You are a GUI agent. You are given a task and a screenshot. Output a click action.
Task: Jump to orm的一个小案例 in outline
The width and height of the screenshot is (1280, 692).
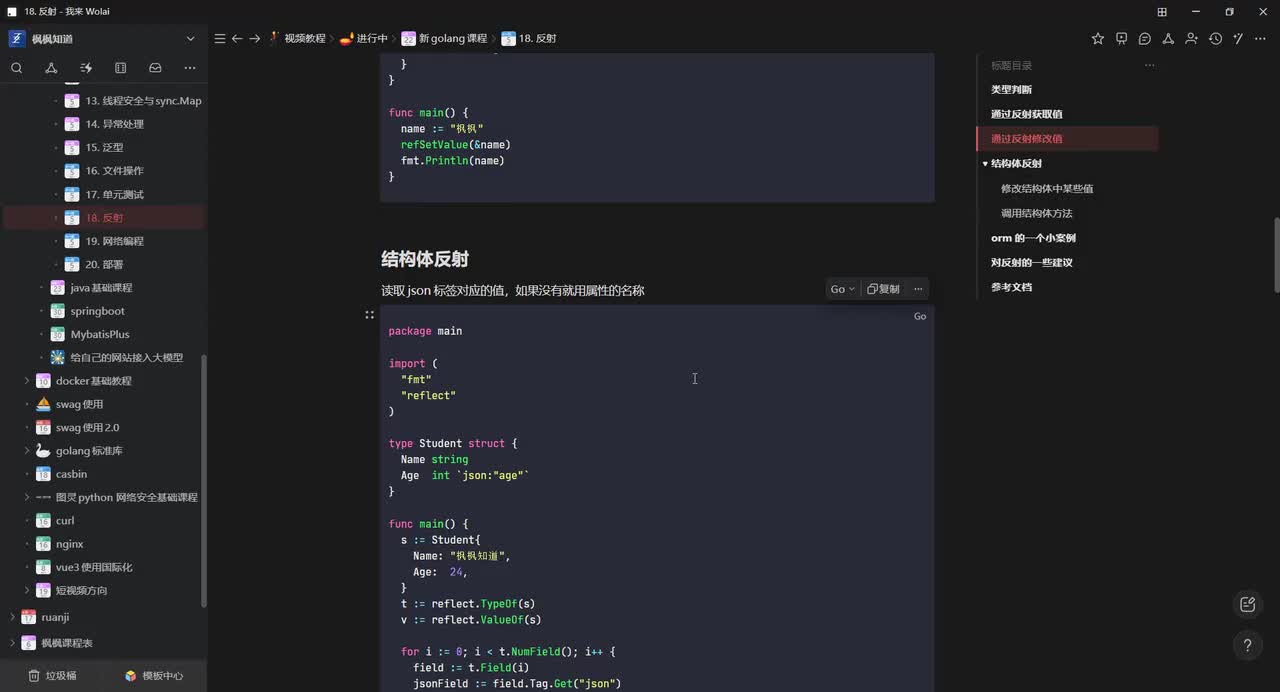(1033, 238)
